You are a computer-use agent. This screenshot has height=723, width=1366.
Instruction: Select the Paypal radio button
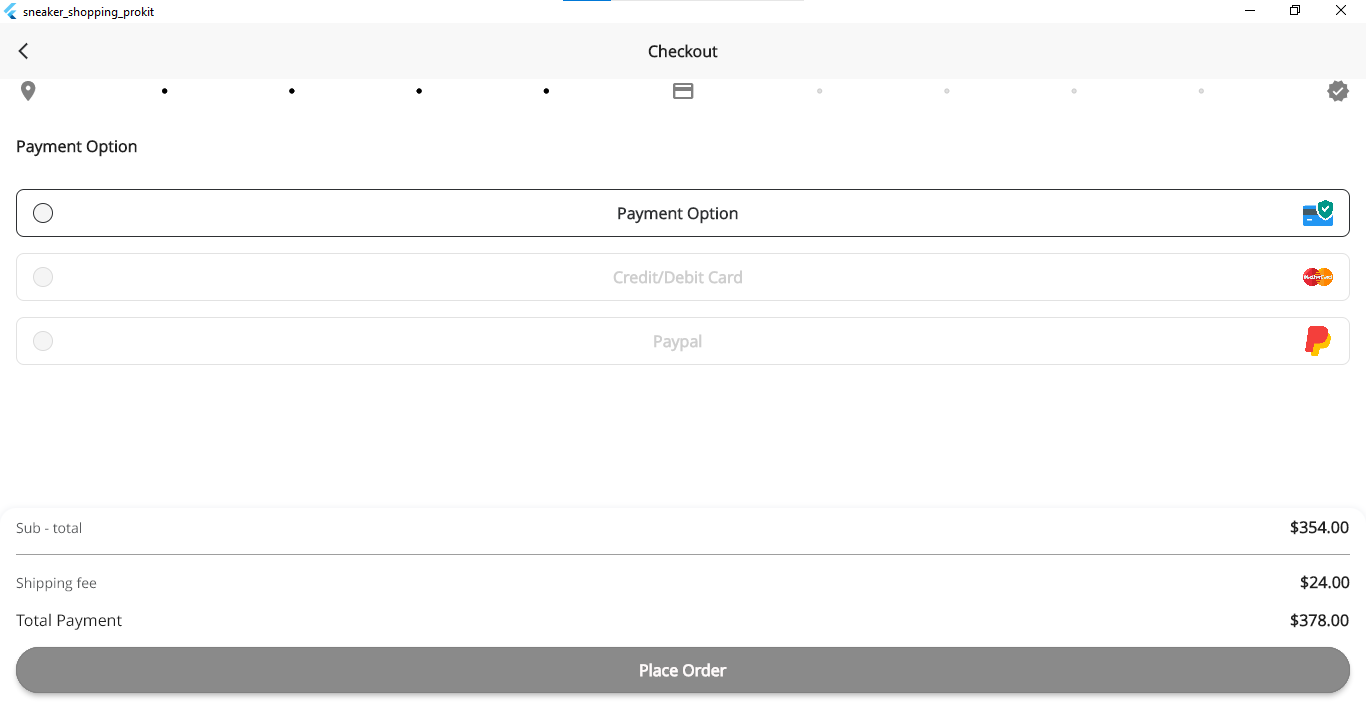click(x=43, y=341)
